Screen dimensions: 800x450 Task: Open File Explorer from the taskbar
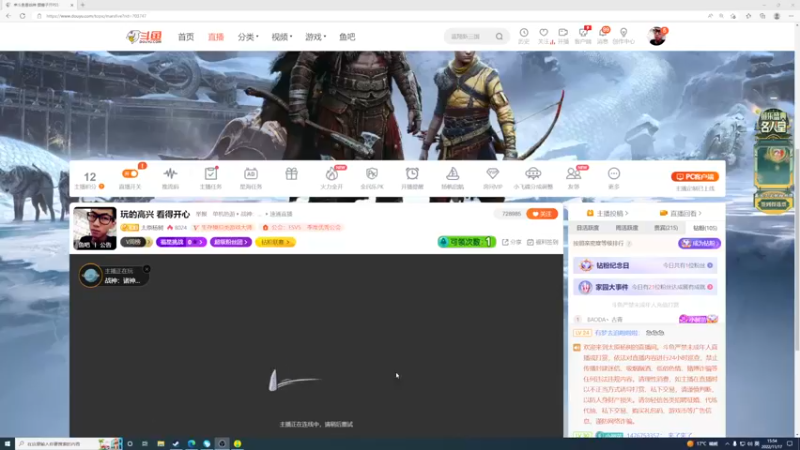[160, 444]
